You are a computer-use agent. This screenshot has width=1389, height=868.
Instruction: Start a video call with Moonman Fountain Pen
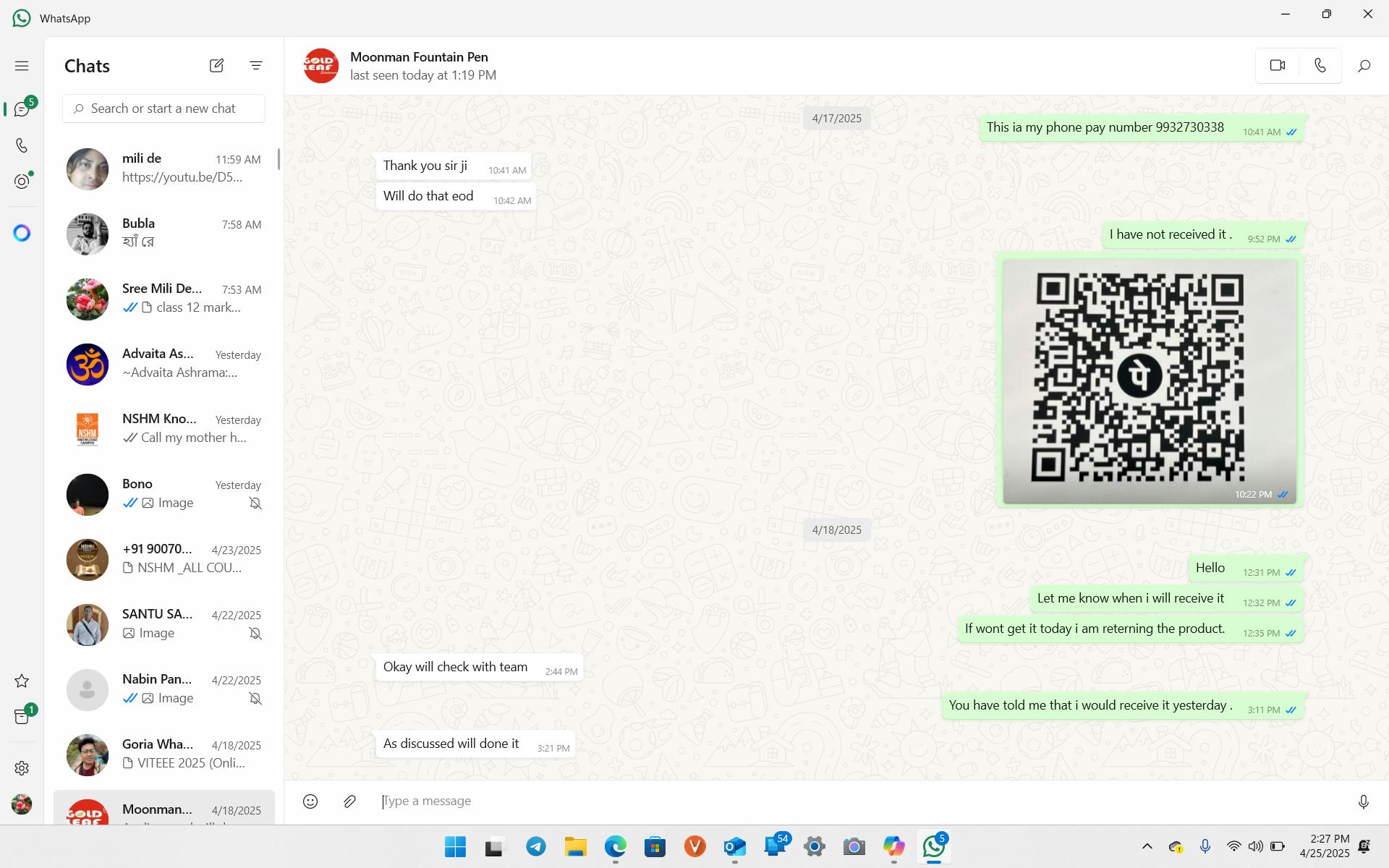(x=1278, y=66)
